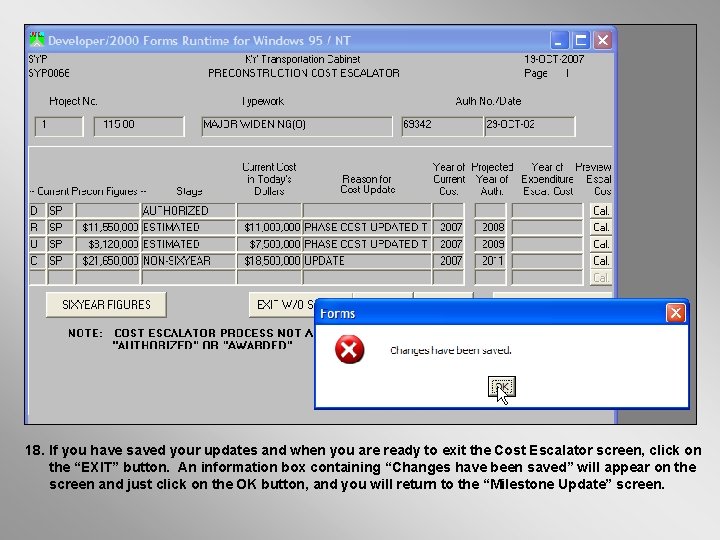Click the Typework field MAJOR WIDENING(O)

tap(297, 126)
